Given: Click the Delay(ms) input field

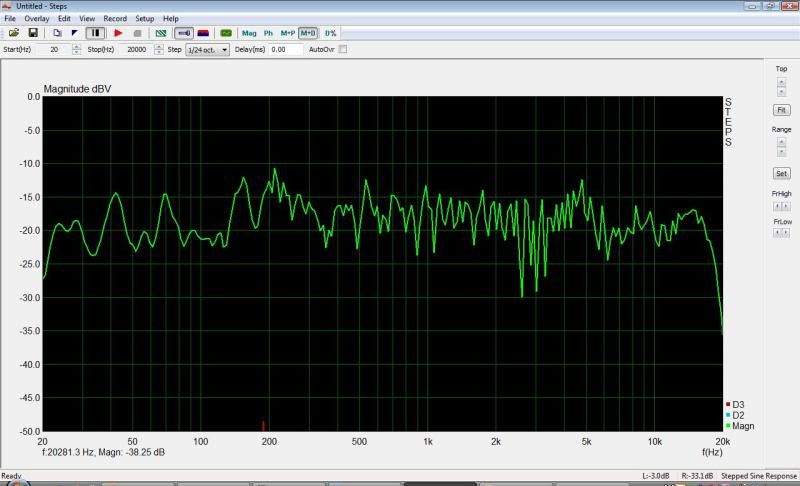Looking at the screenshot, I should (285, 49).
